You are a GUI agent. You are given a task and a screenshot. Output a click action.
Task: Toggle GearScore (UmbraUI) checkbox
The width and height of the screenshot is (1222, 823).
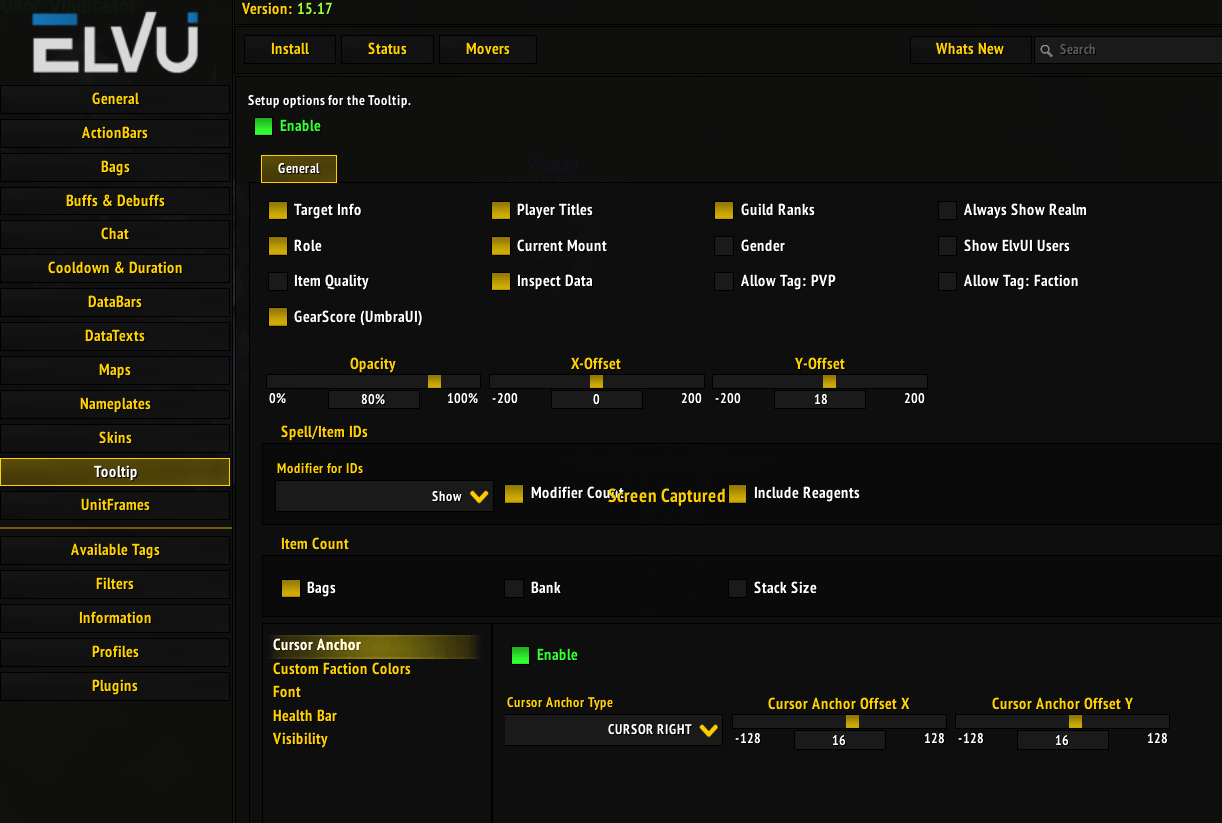click(x=278, y=317)
